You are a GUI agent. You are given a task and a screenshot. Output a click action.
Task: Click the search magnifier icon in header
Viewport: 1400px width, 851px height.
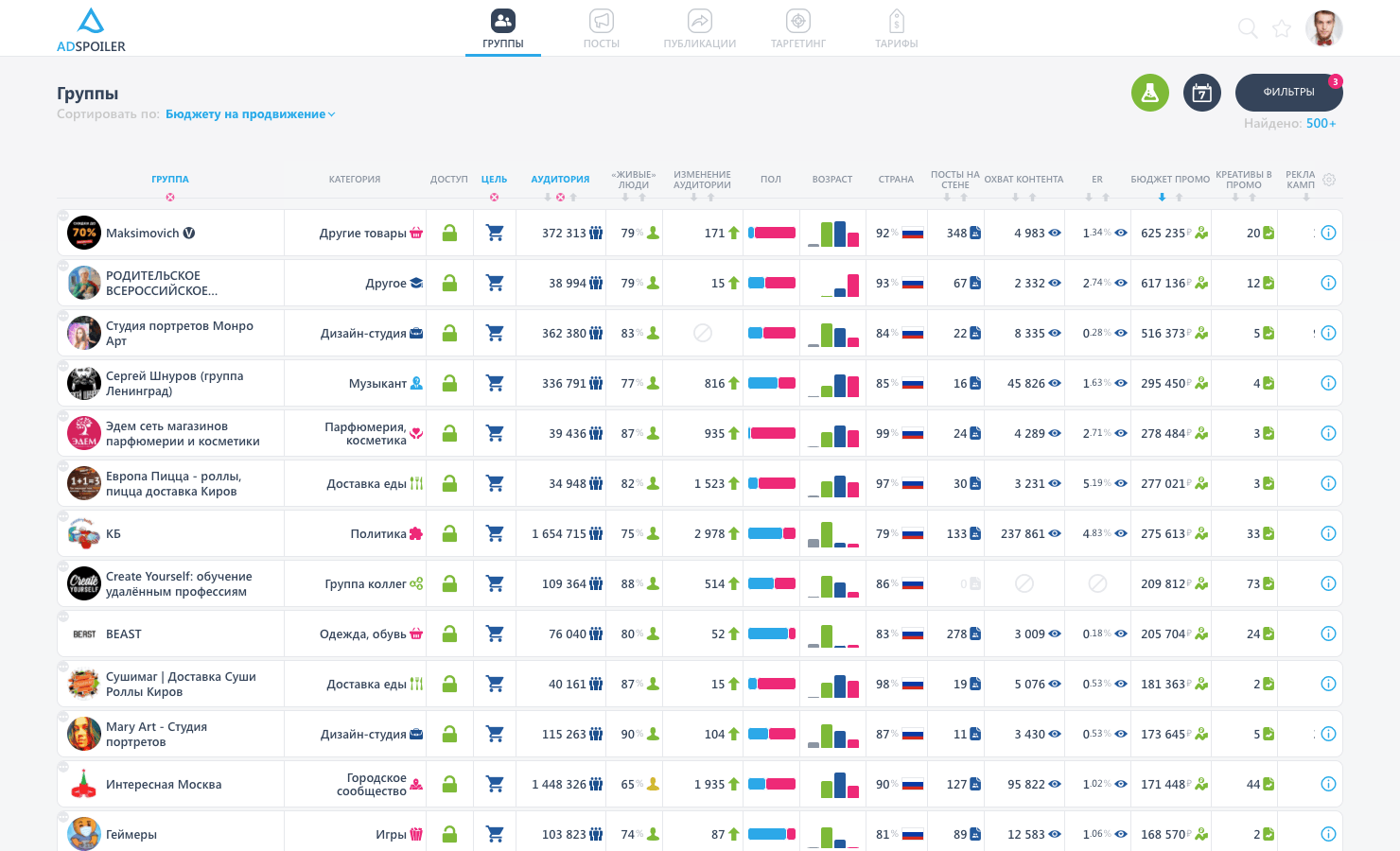pyautogui.click(x=1248, y=28)
